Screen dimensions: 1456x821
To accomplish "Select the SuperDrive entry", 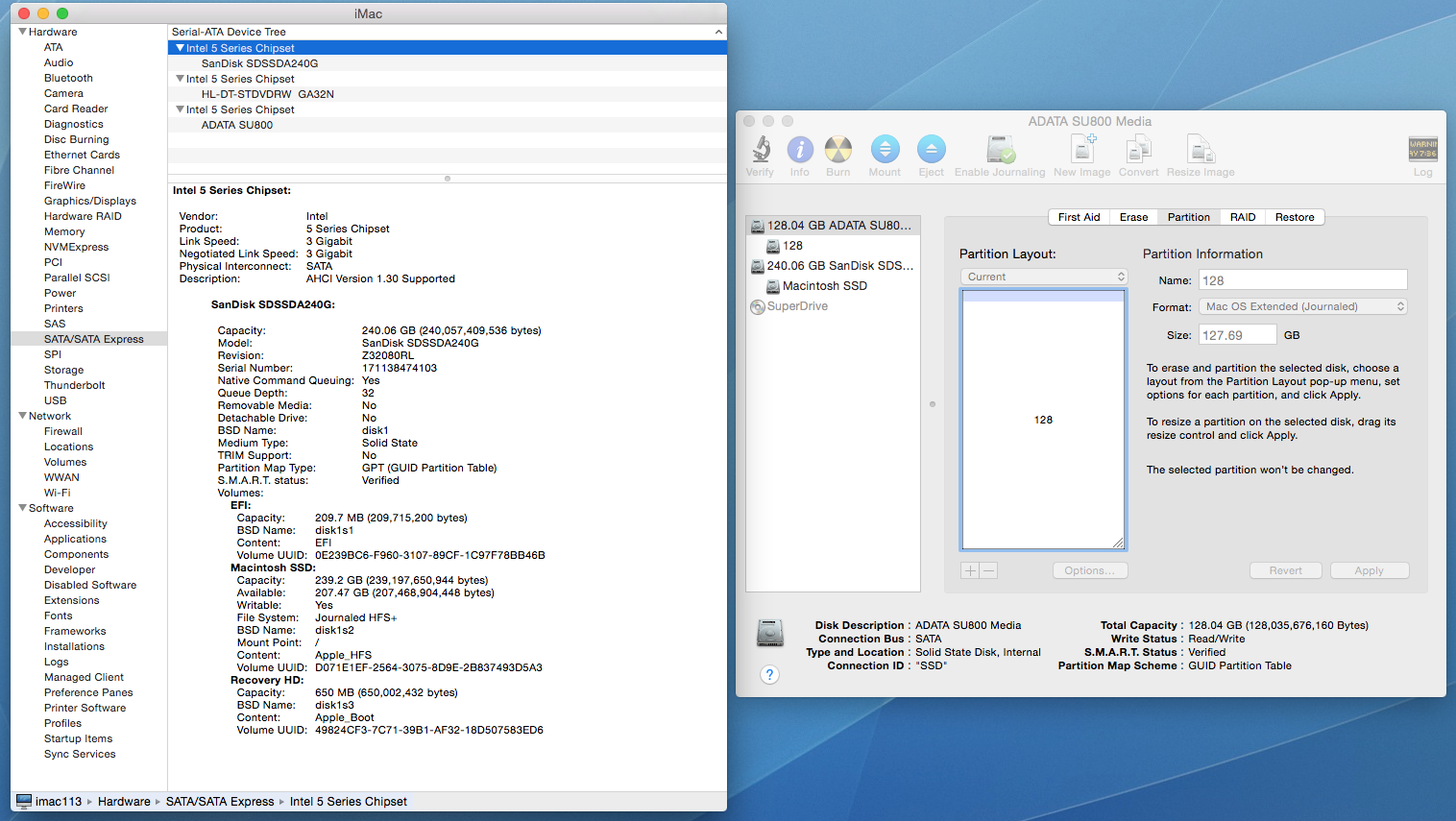I will coord(833,306).
